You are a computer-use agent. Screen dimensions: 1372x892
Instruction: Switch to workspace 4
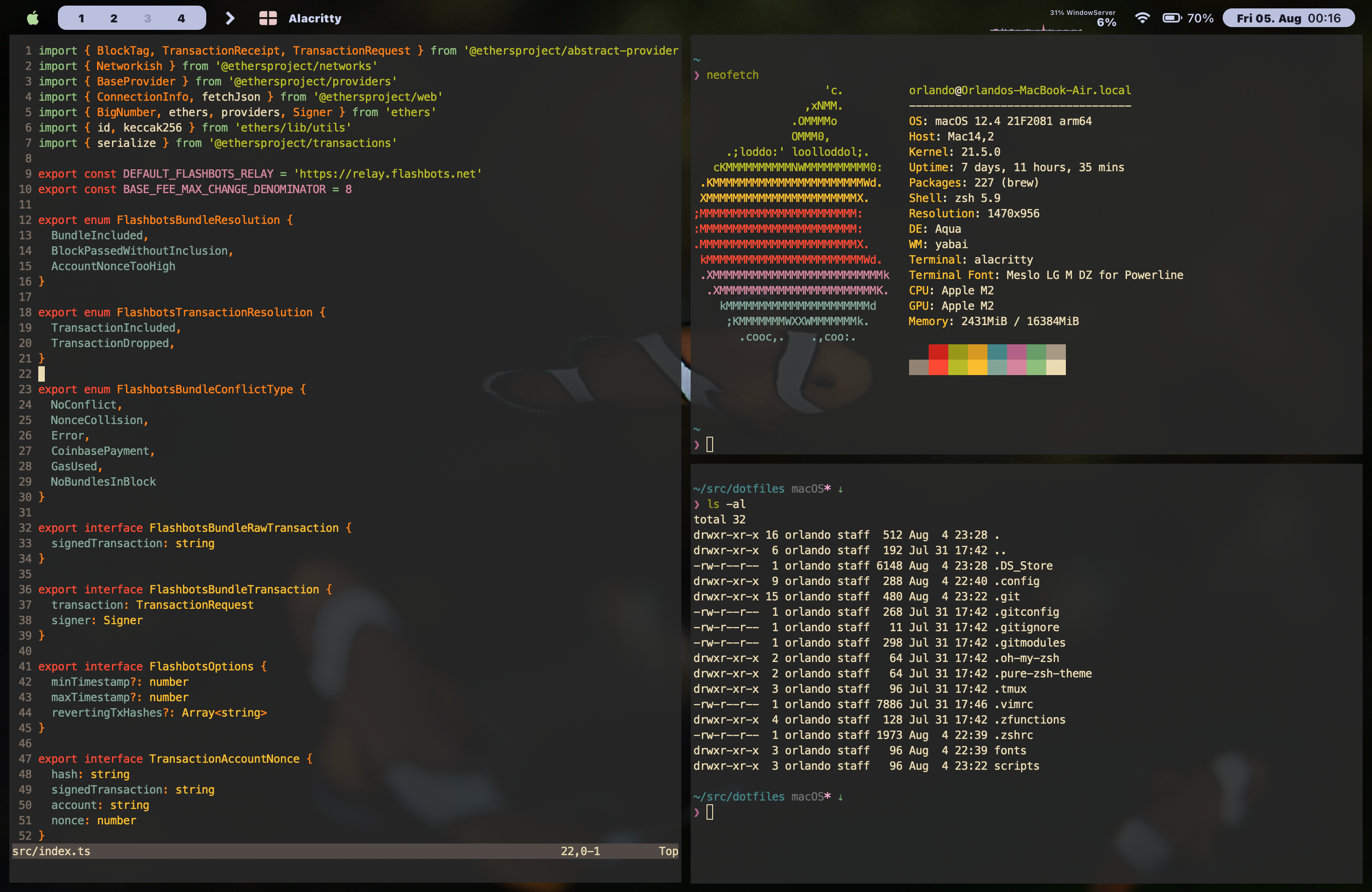(181, 19)
